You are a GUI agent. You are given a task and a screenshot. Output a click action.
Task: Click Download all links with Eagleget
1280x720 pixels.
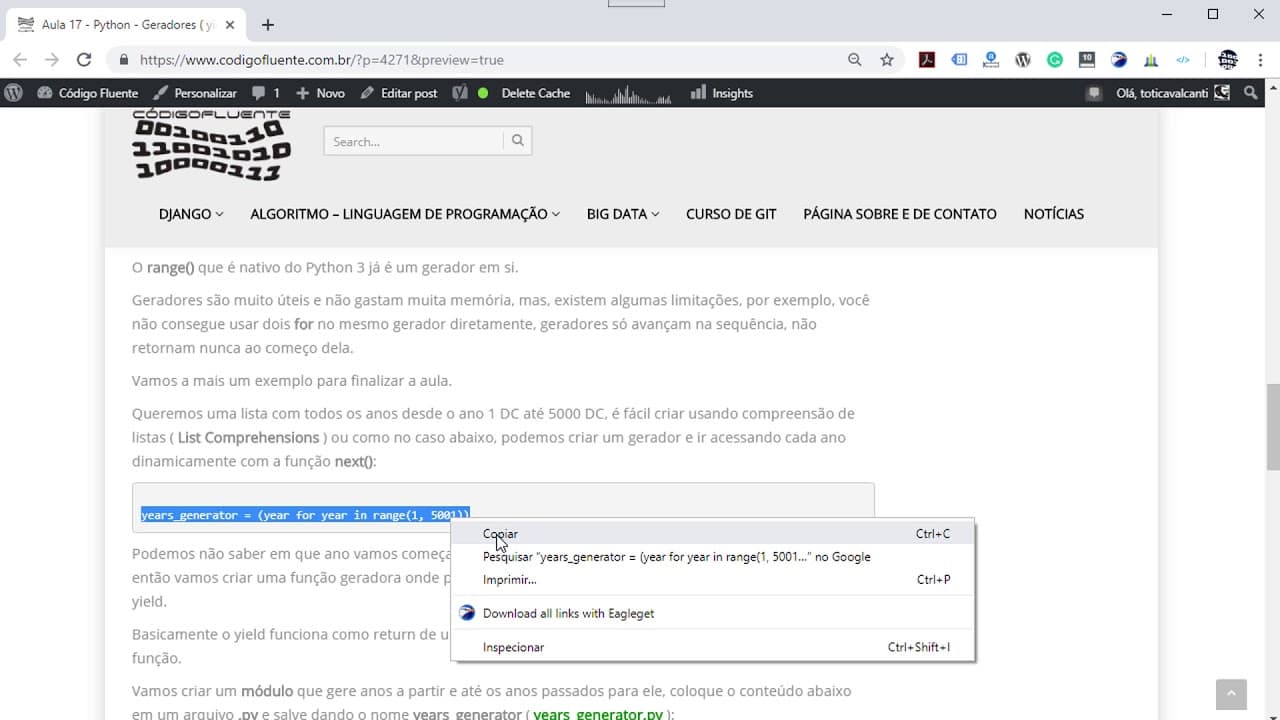click(713, 613)
